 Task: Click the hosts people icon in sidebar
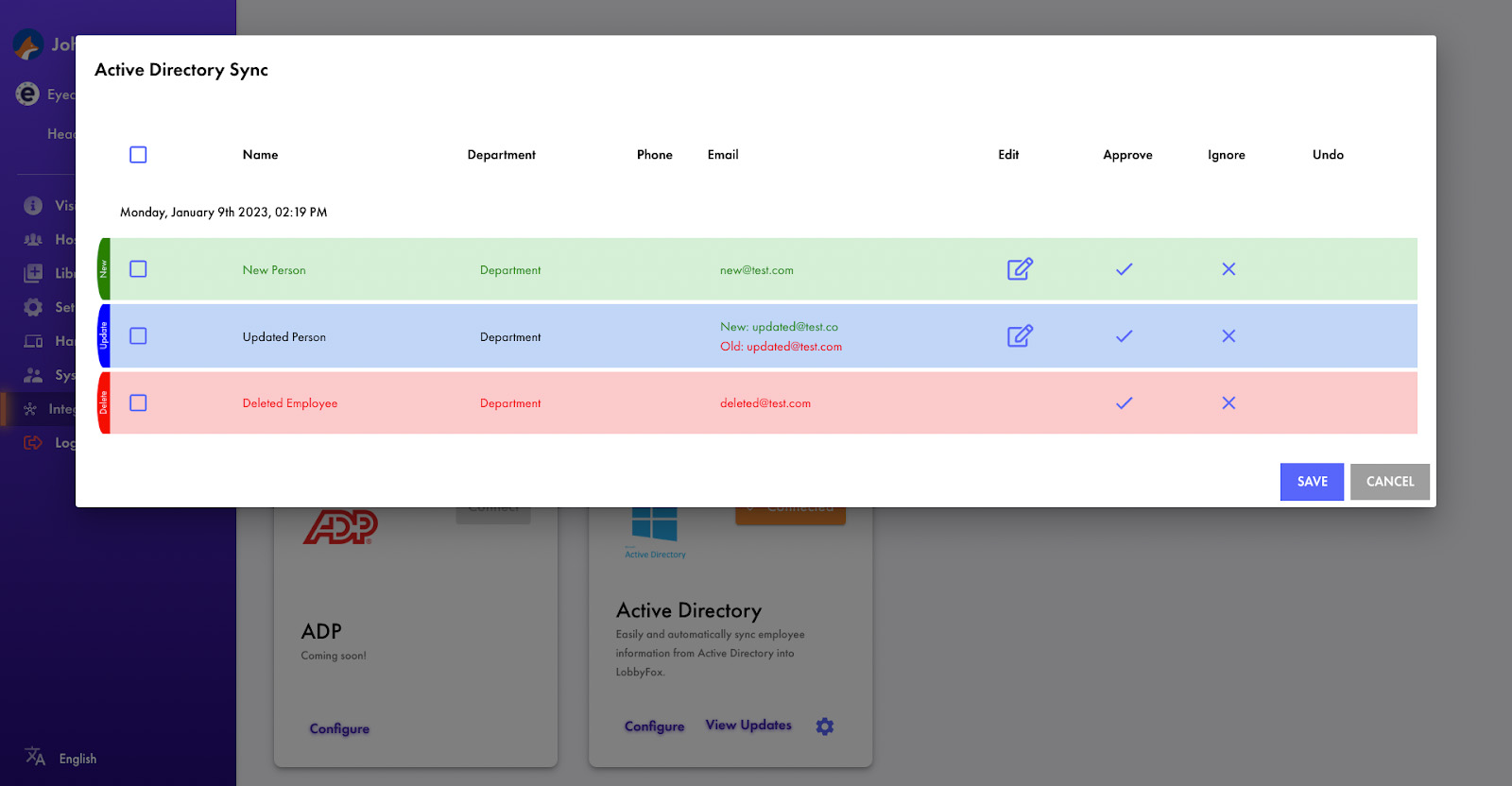[x=33, y=239]
